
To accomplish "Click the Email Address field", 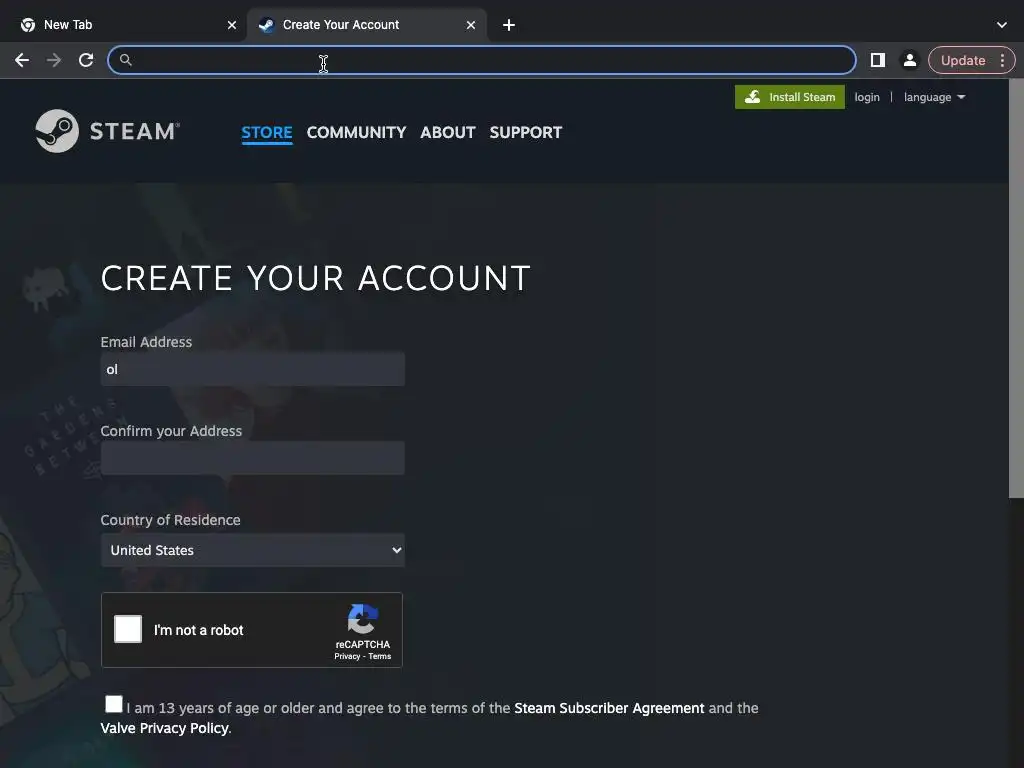I will pos(253,369).
